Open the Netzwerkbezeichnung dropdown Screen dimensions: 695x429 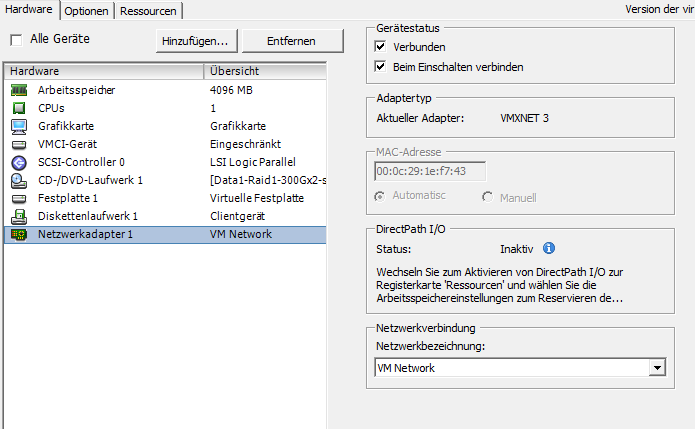pyautogui.click(x=656, y=368)
